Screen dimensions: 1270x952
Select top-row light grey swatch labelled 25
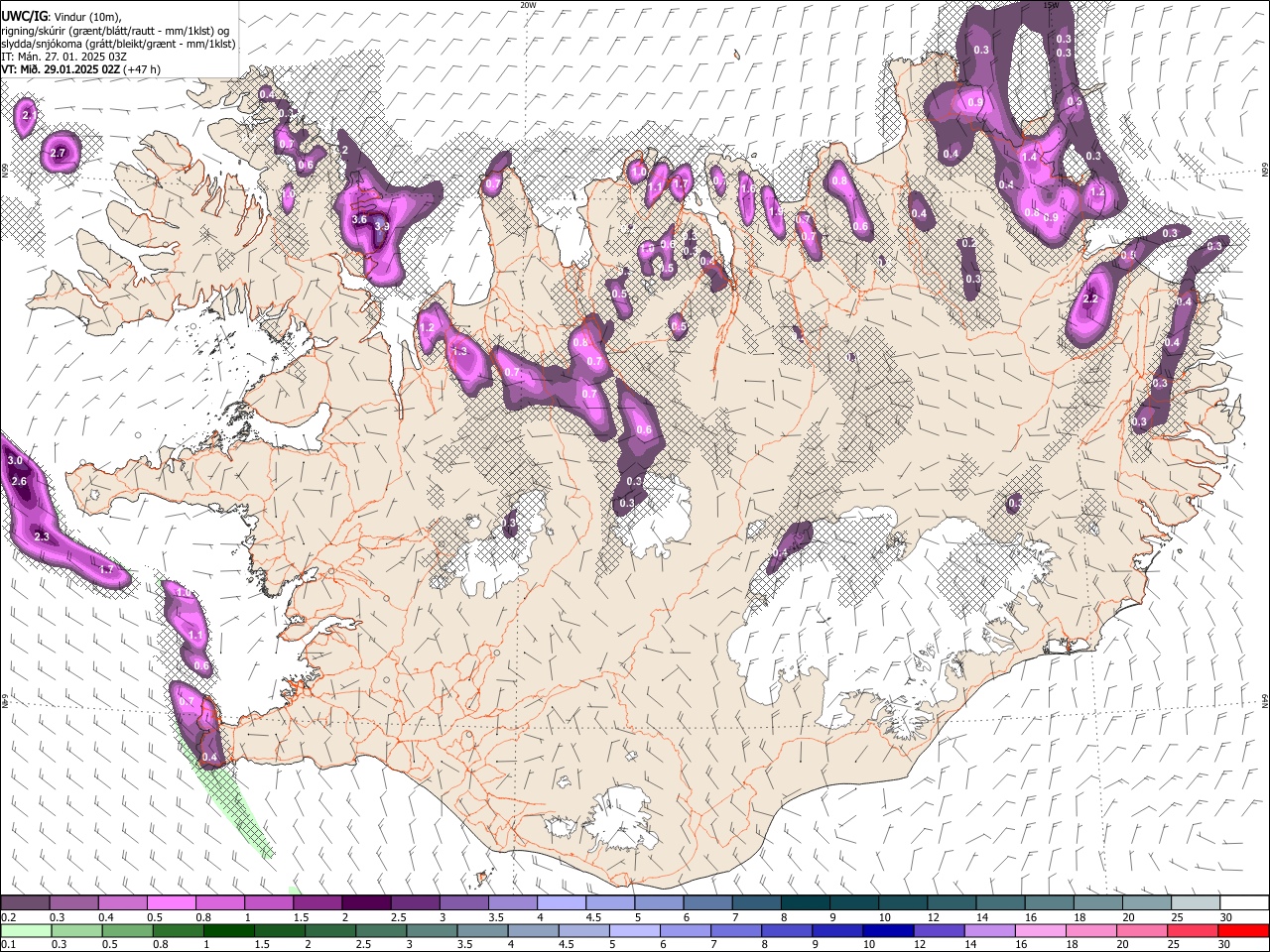[x=1195, y=903]
